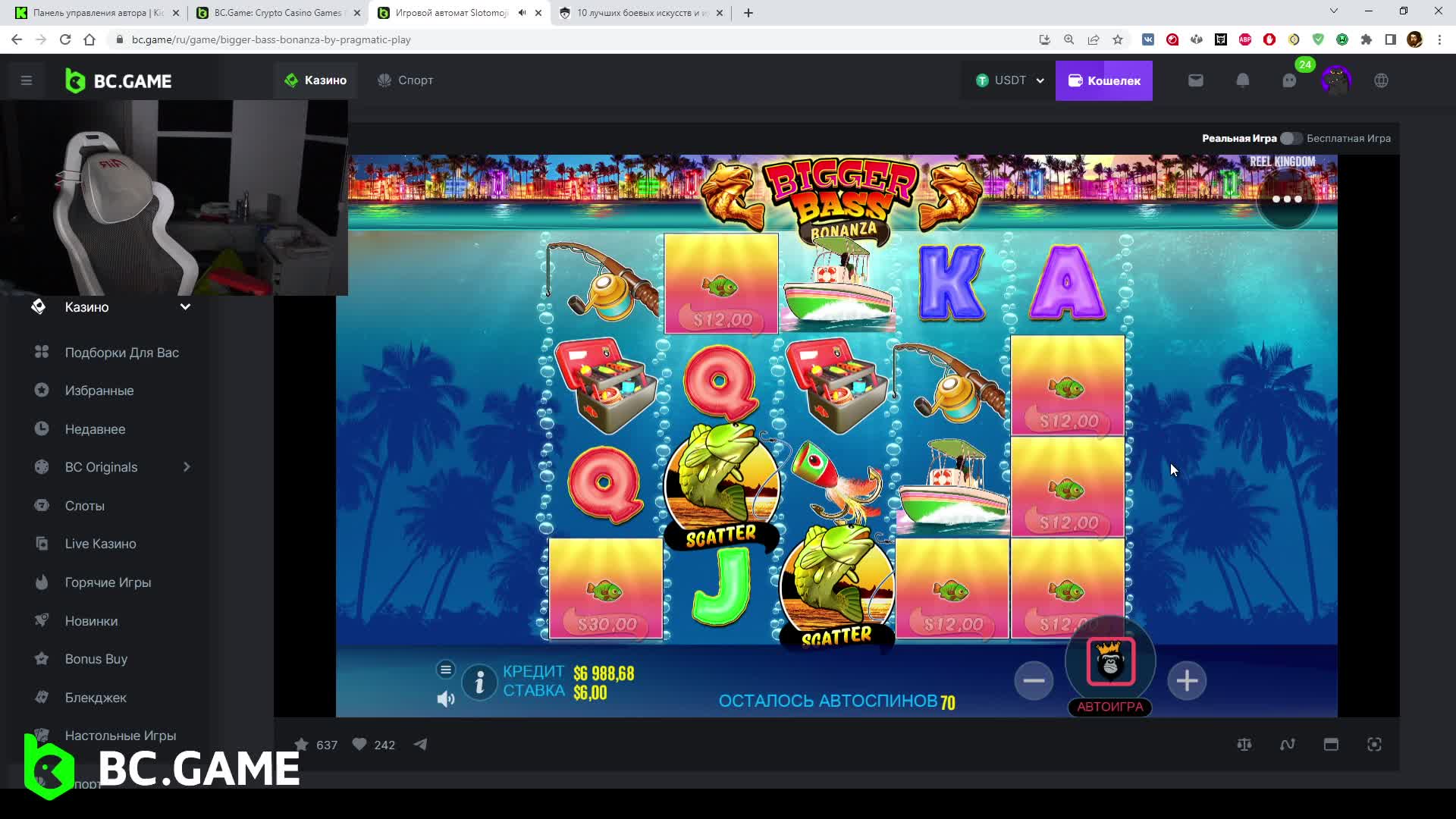Open the slot info paytable button

479,683
